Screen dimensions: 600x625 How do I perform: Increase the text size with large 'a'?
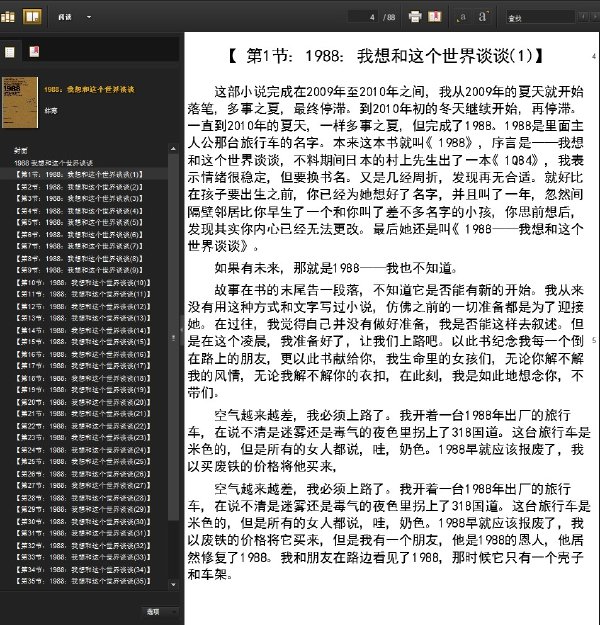pos(483,17)
